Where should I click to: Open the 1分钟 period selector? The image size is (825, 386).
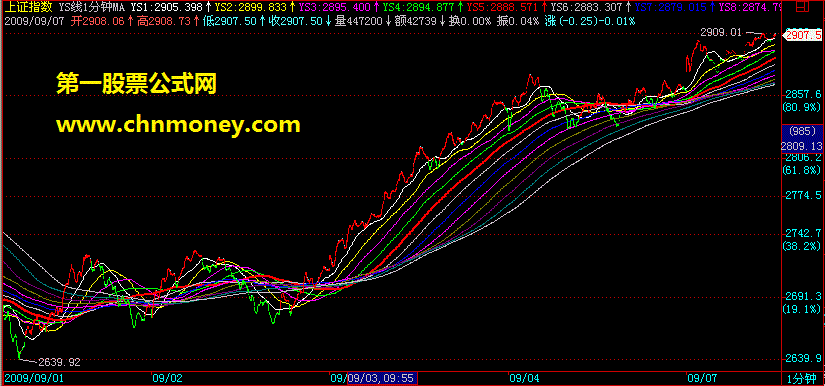point(802,378)
